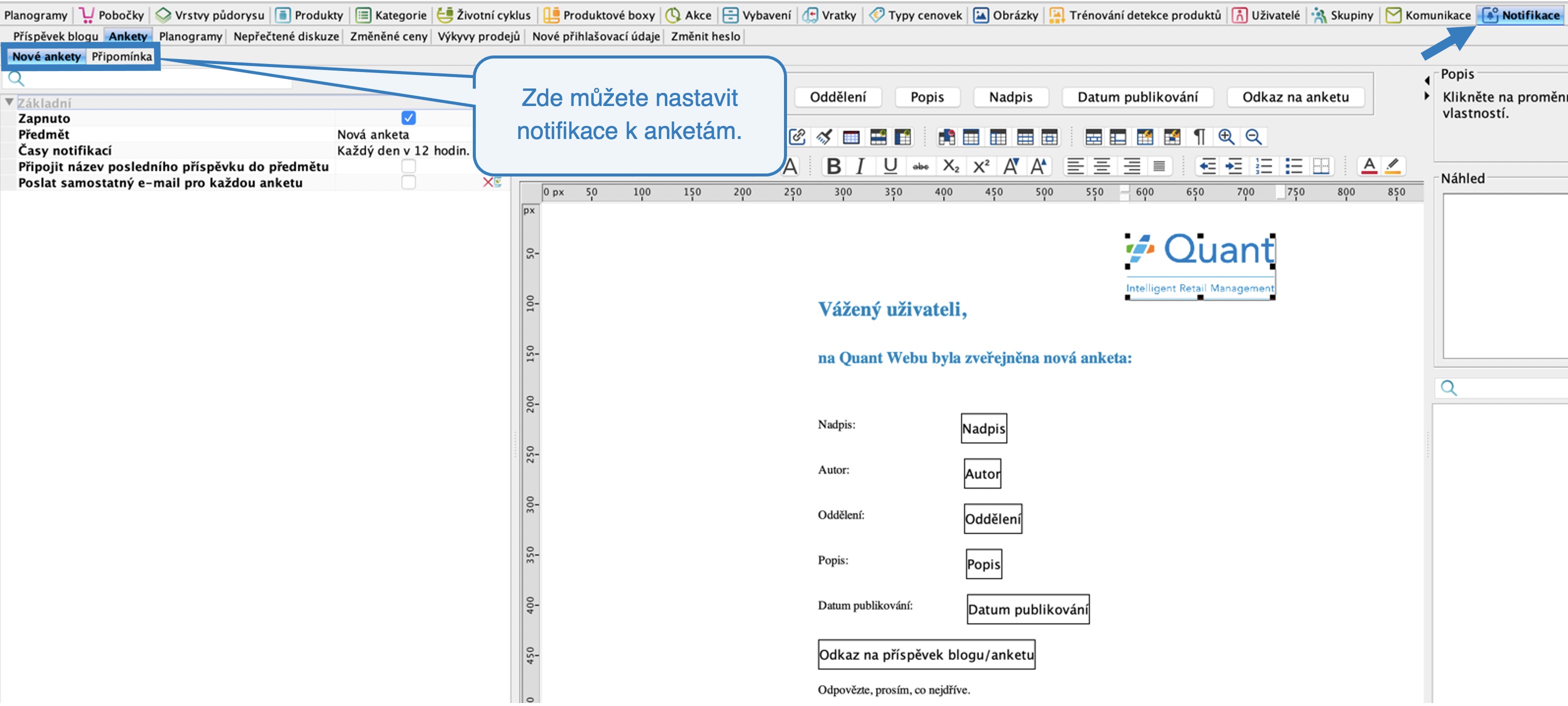Collapse the Základní section
Screen dimensions: 1568x706
pyautogui.click(x=9, y=102)
